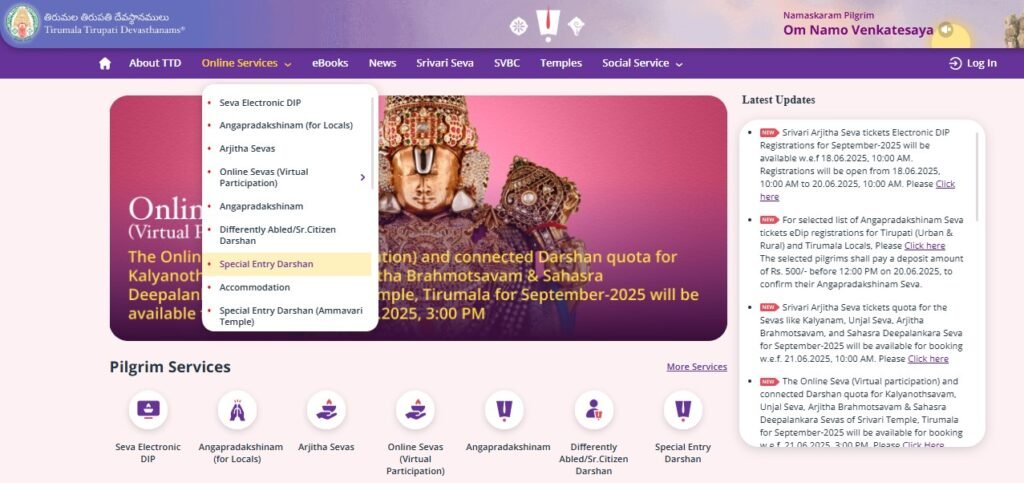The image size is (1024, 483).
Task: Expand the Social Service dropdown
Action: click(642, 63)
